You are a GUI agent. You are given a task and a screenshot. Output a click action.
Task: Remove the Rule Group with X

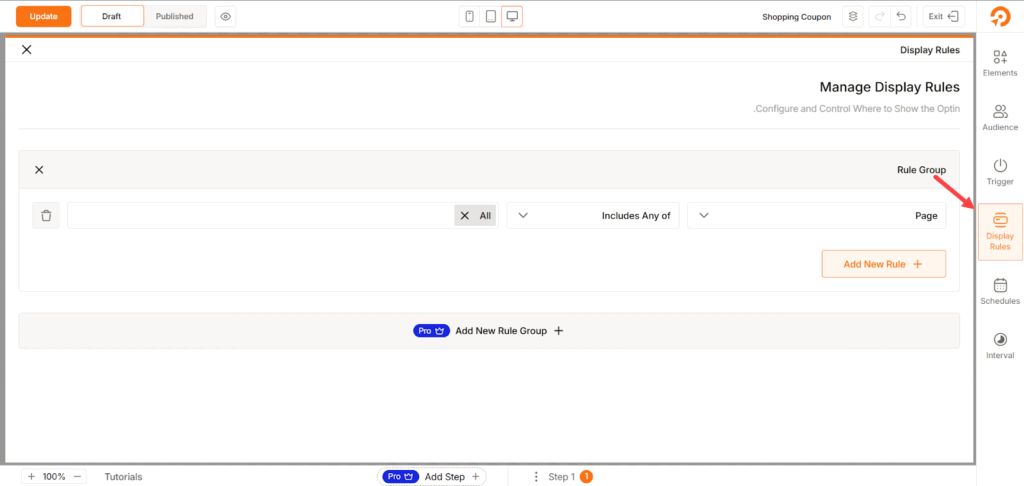point(39,170)
